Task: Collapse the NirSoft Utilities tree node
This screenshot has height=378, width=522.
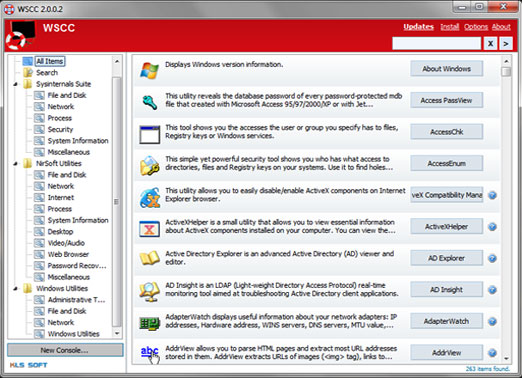Action: 16,164
